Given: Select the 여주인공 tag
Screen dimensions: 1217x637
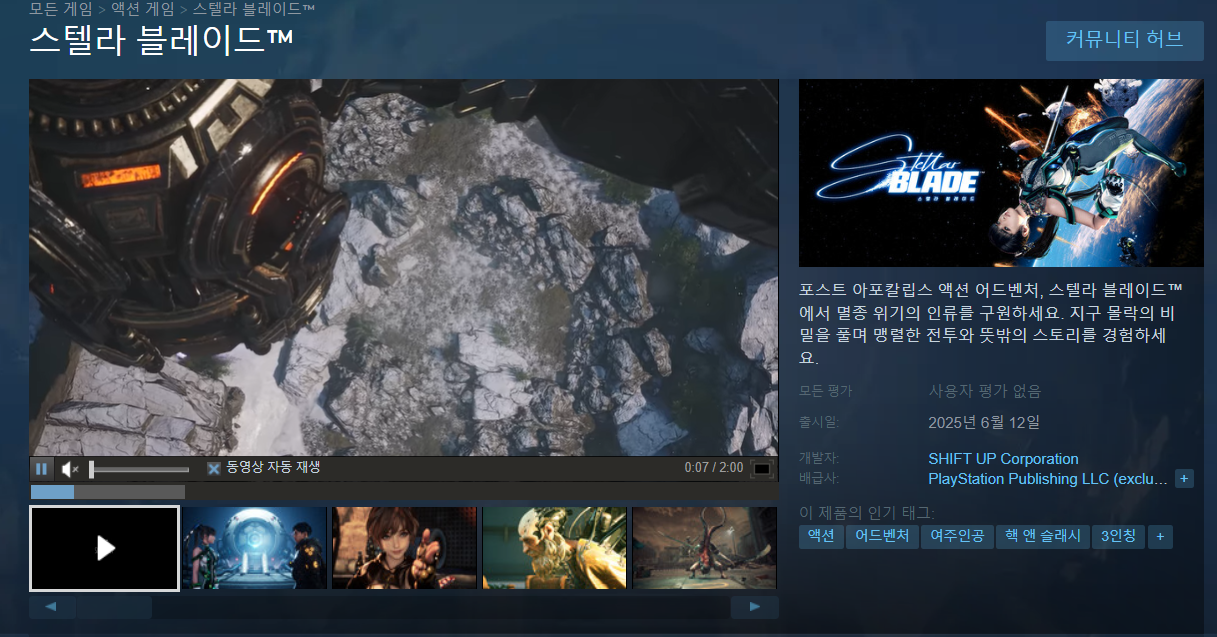Looking at the screenshot, I should tap(956, 537).
